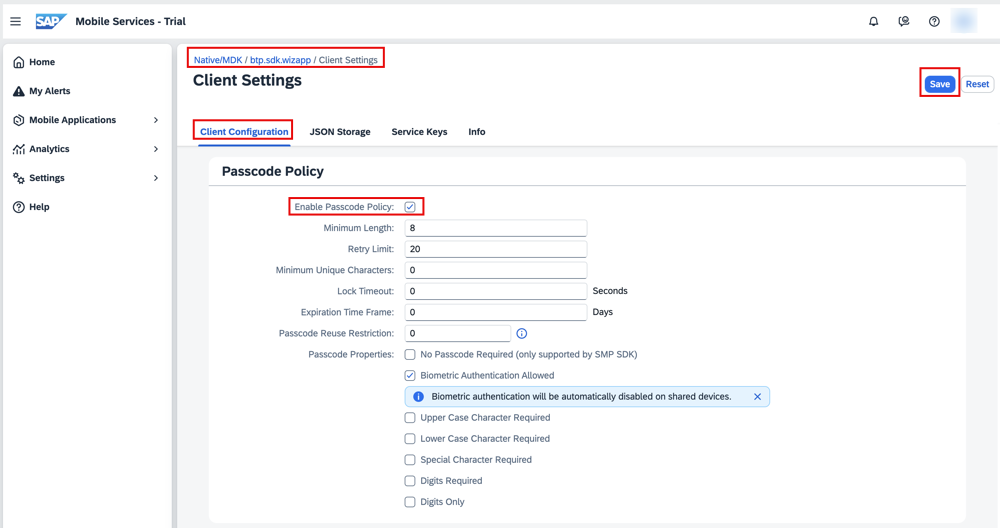The image size is (1000, 528).
Task: Check No Passcode Required checkbox
Action: 410,355
